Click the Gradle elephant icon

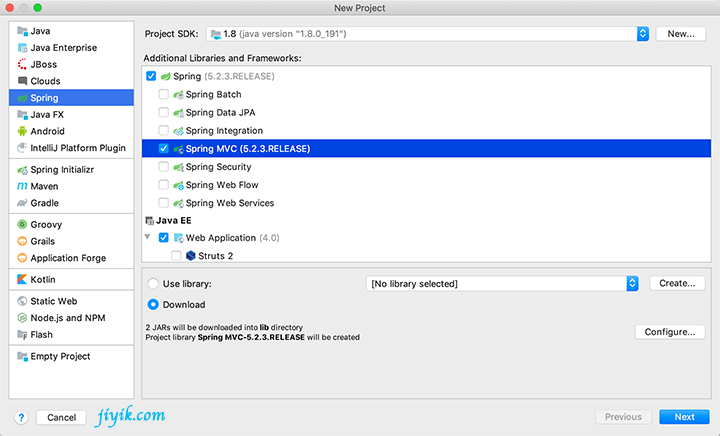[22, 203]
